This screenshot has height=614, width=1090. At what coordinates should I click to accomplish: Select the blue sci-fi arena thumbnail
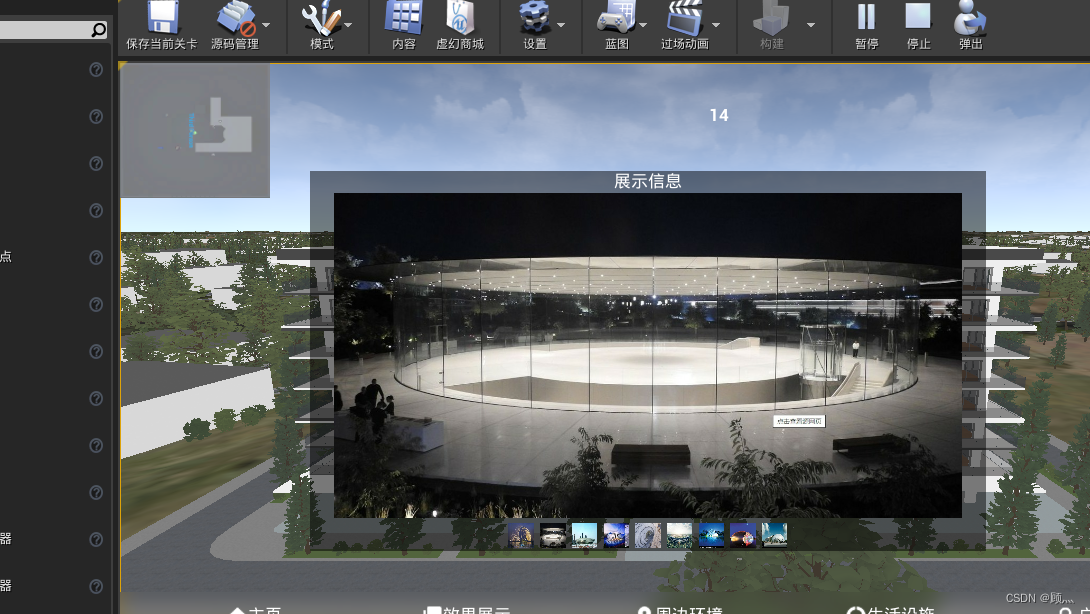[616, 535]
